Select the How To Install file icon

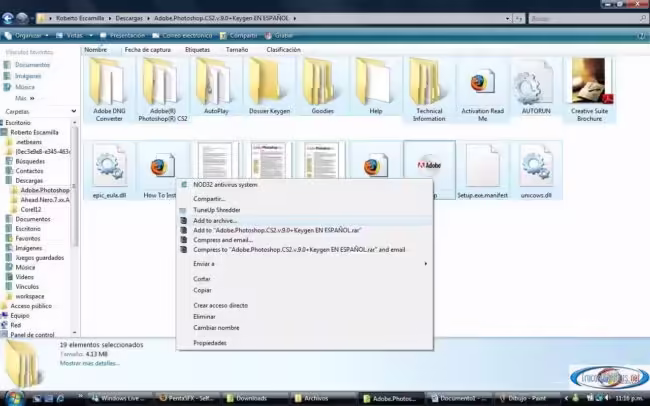tap(162, 167)
